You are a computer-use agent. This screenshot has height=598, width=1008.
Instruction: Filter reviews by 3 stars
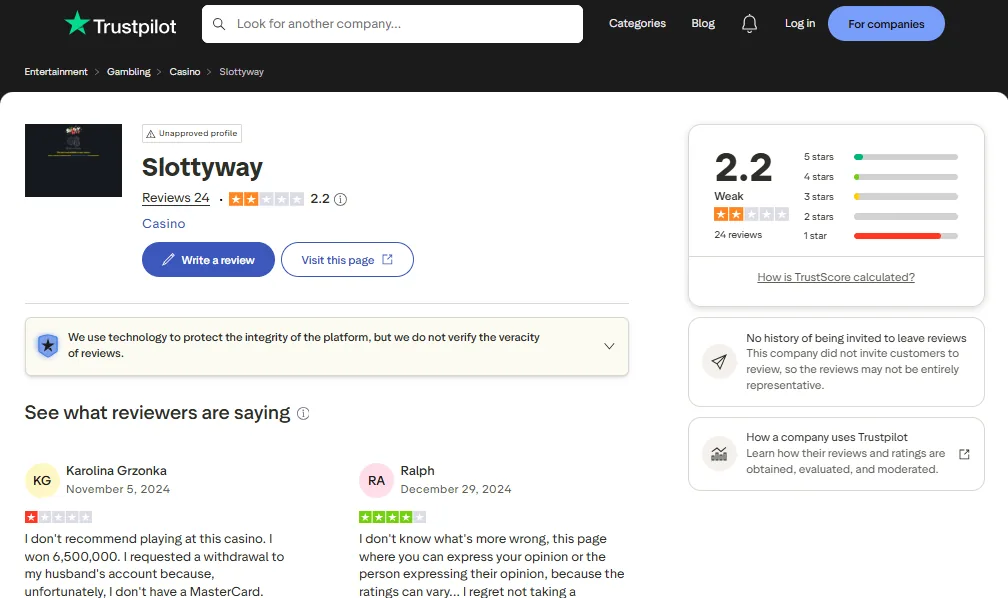881,197
